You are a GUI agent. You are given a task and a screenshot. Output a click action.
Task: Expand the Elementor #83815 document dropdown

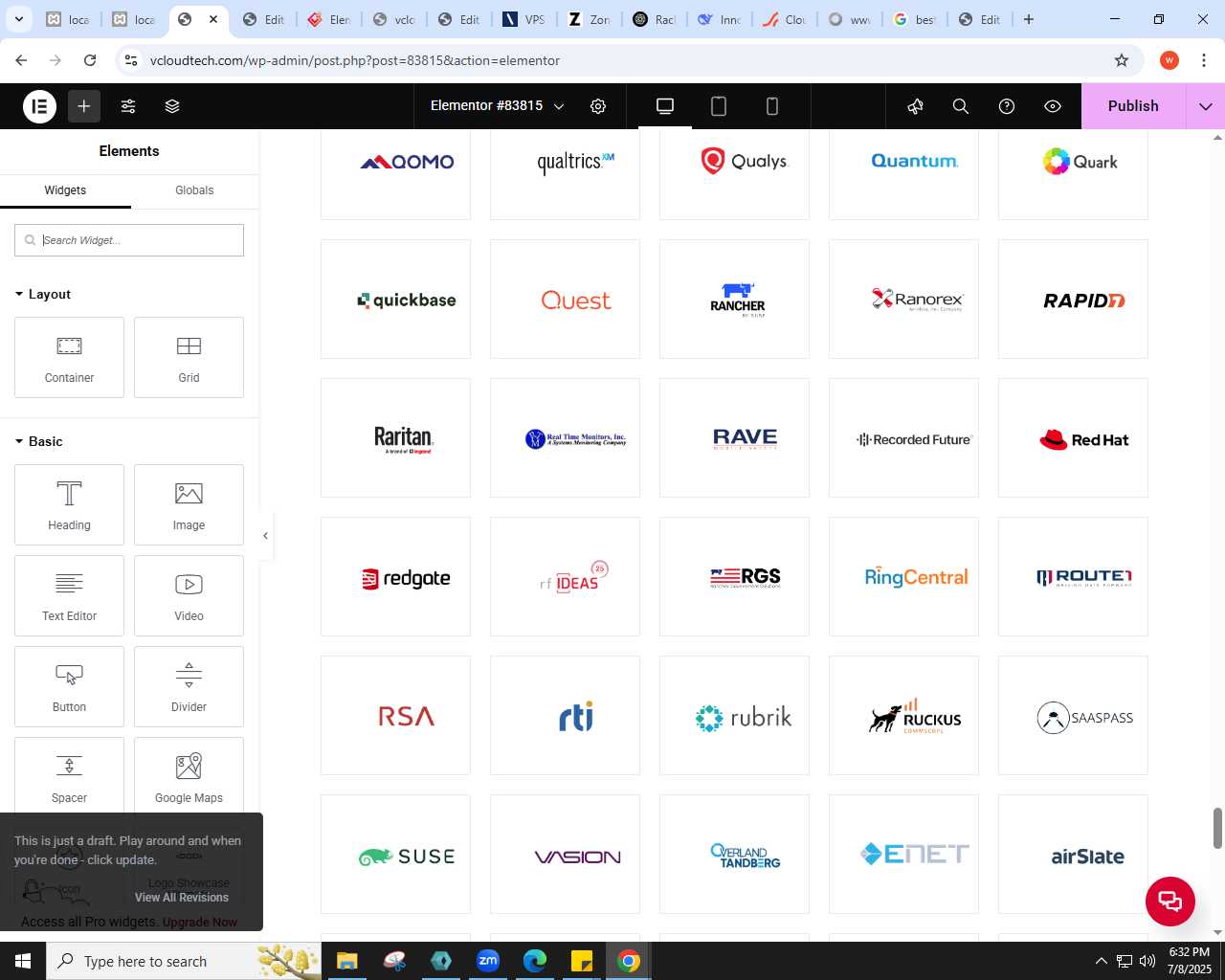[559, 106]
